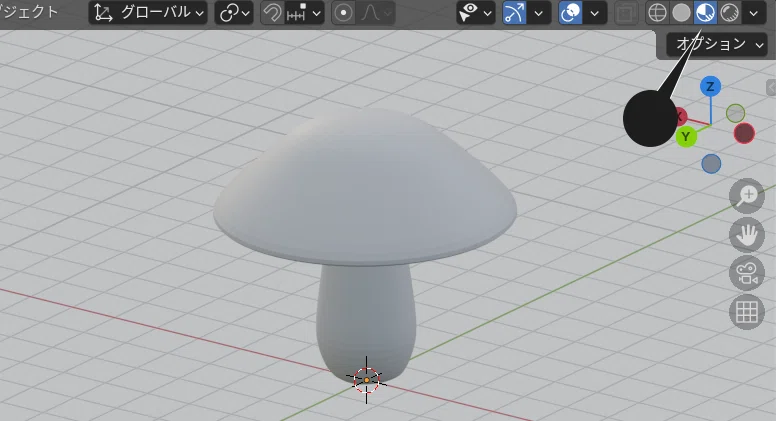Open the gizmo settings dropdown arrow
776x421 pixels.
(x=538, y=13)
